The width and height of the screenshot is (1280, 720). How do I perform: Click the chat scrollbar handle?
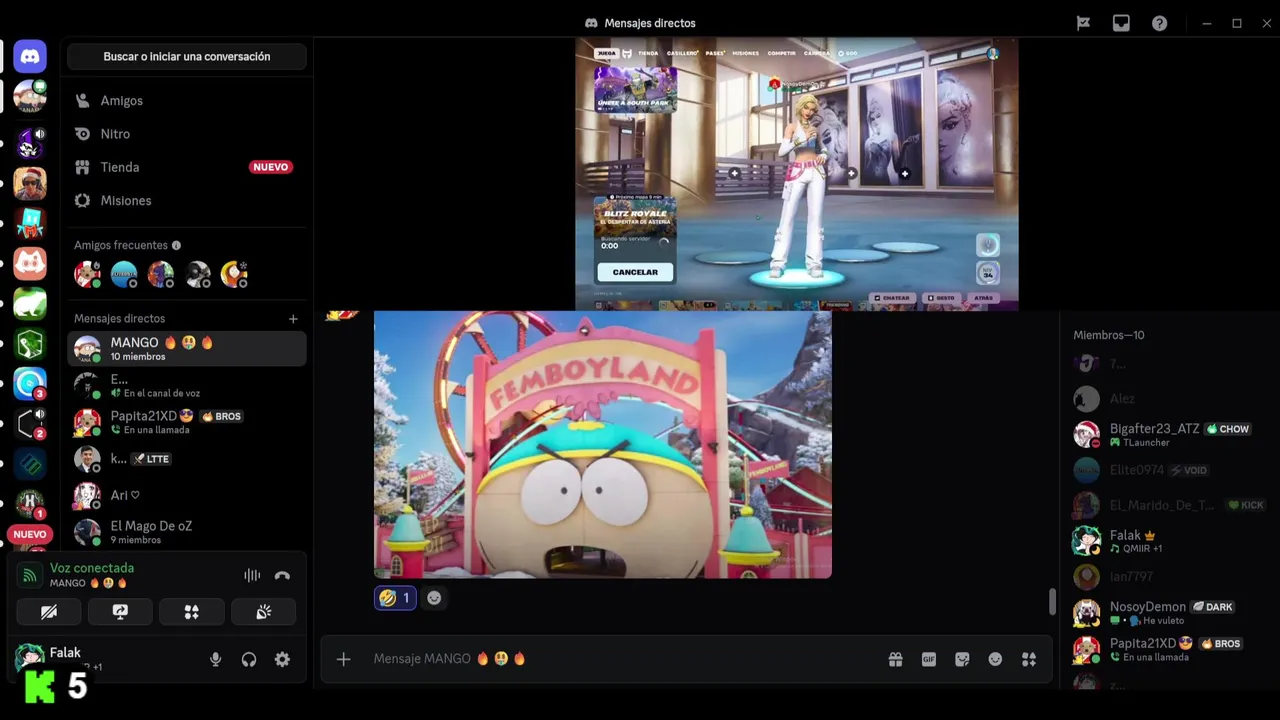tap(1052, 602)
